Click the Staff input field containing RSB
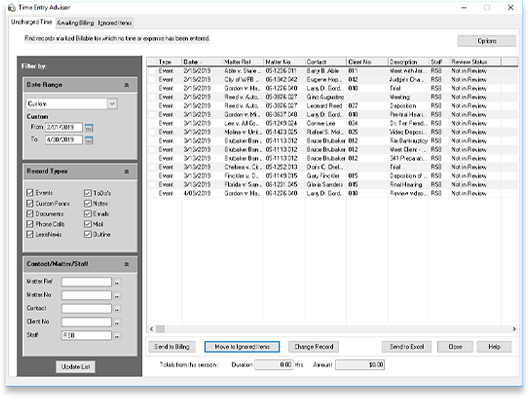 (86, 335)
